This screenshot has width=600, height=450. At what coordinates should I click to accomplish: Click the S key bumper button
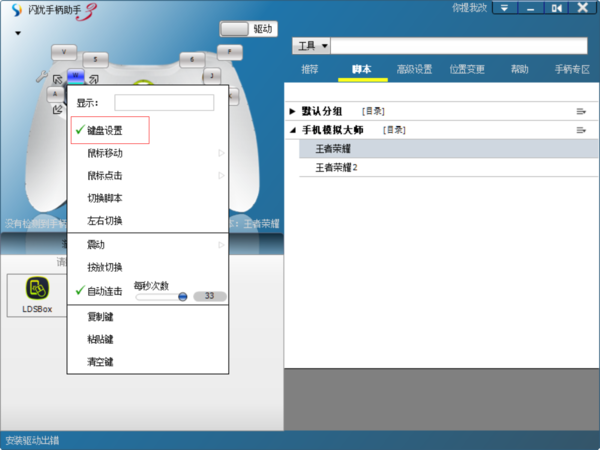tap(95, 60)
